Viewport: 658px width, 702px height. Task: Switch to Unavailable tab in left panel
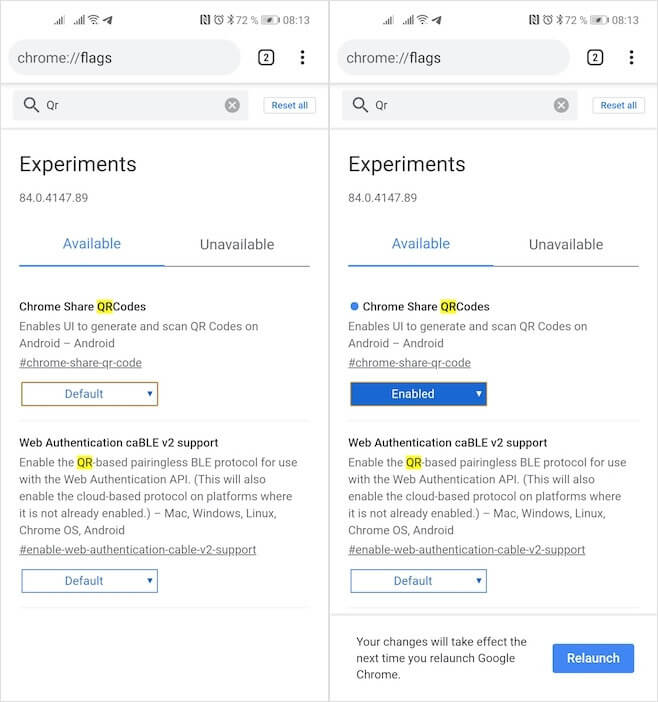click(237, 244)
